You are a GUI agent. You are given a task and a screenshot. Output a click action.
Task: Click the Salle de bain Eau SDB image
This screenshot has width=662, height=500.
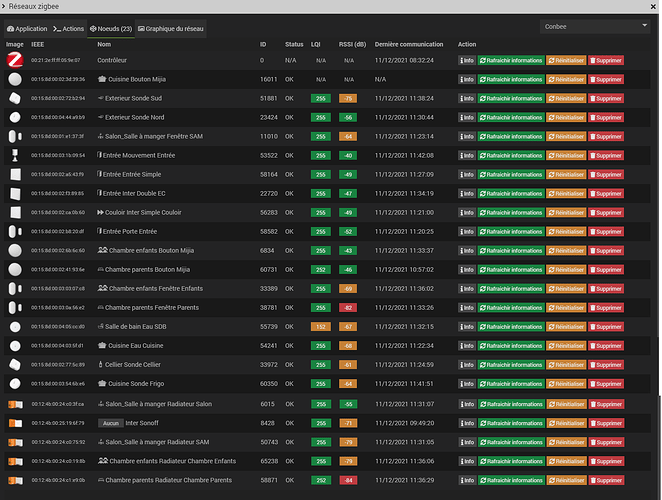[15, 326]
